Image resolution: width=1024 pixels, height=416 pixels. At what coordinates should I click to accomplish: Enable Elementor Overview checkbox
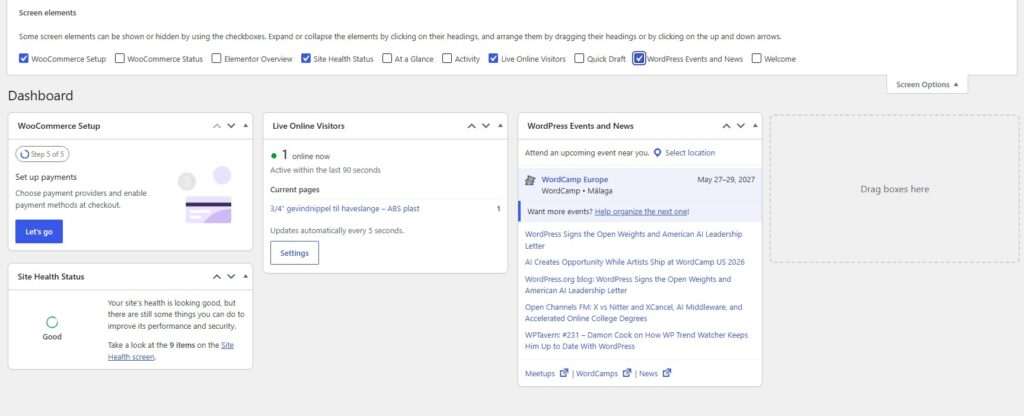(216, 59)
